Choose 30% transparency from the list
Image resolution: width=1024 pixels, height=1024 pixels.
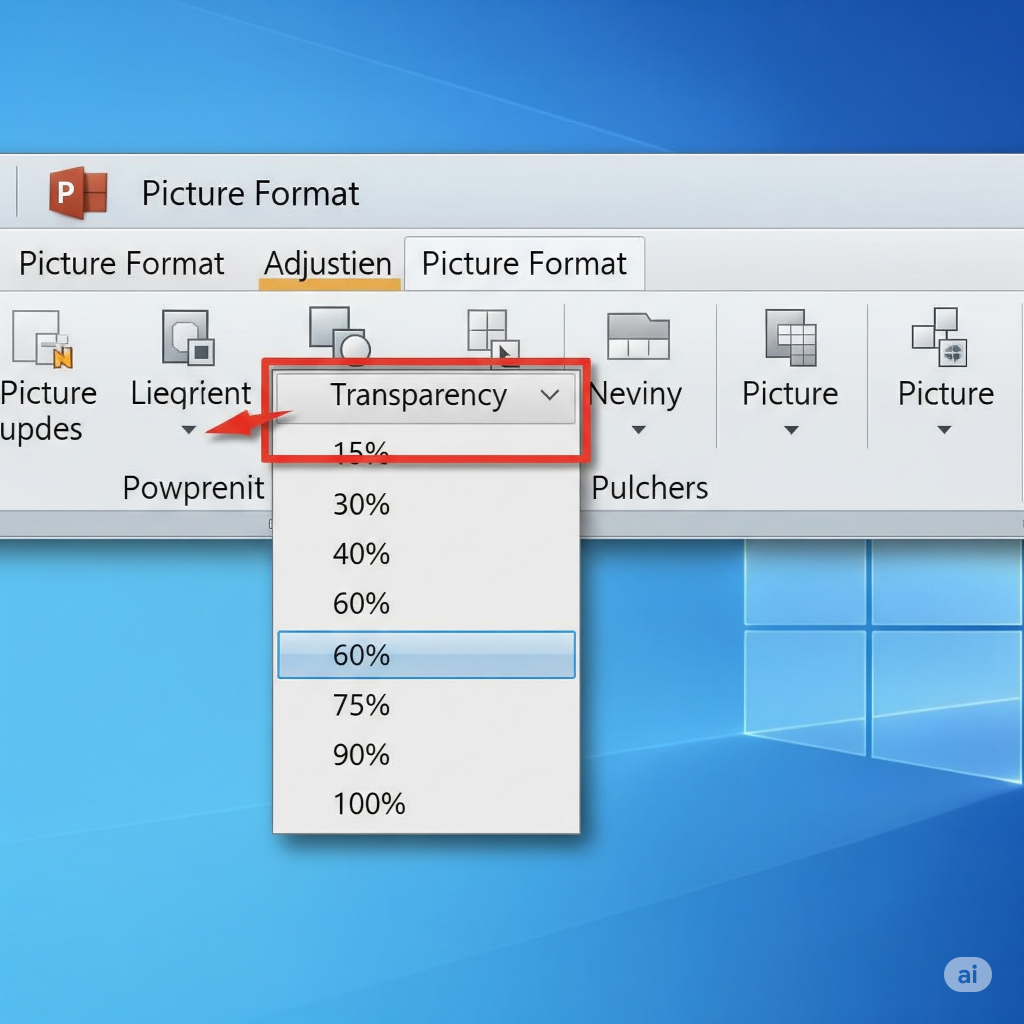click(x=361, y=505)
